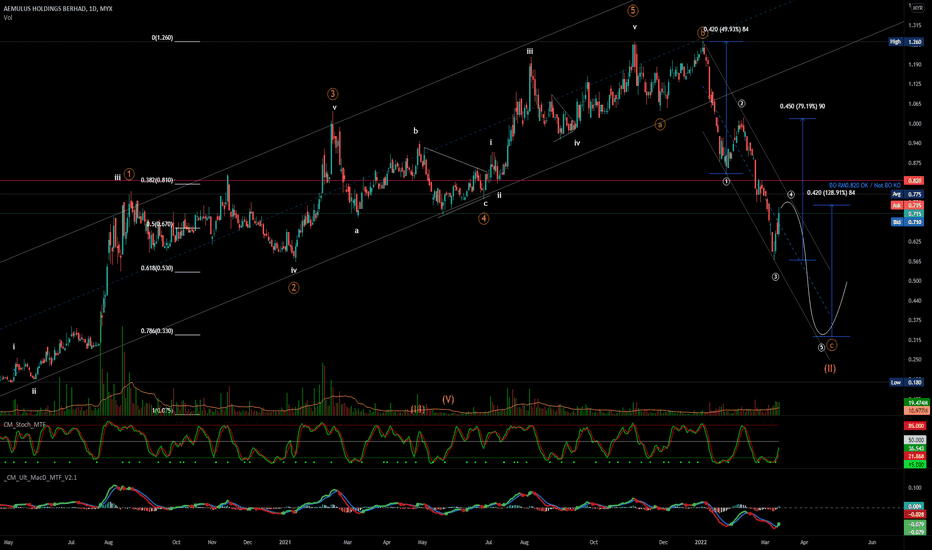
Task: Click the 85.000 stochastic level tag
Action: [914, 426]
